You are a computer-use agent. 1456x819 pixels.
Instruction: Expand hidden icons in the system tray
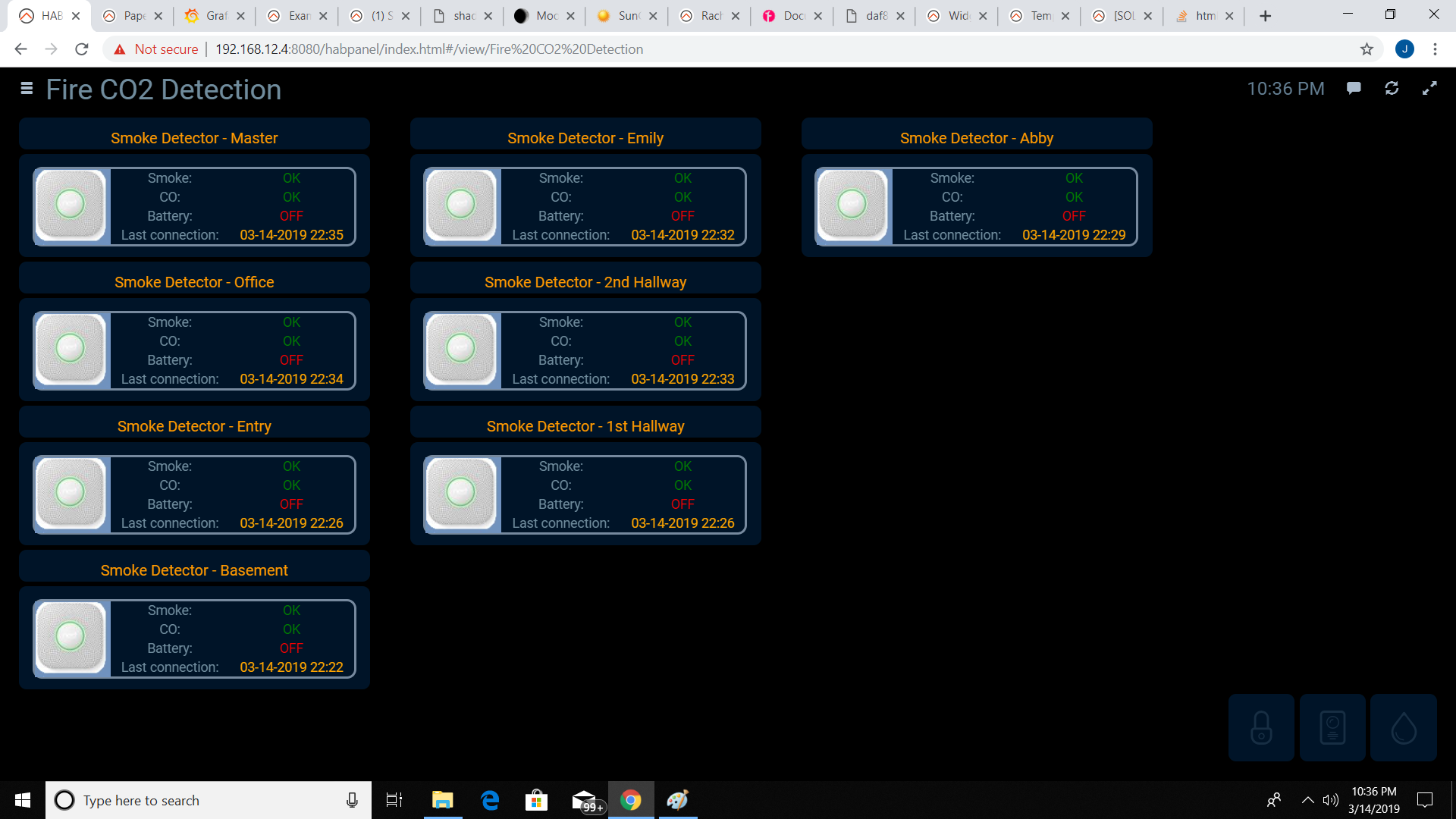1307,799
